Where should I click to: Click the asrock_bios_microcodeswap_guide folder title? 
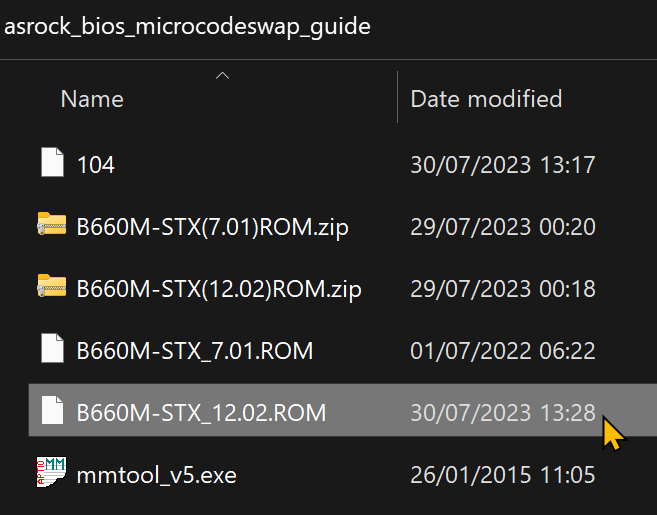pyautogui.click(x=187, y=26)
